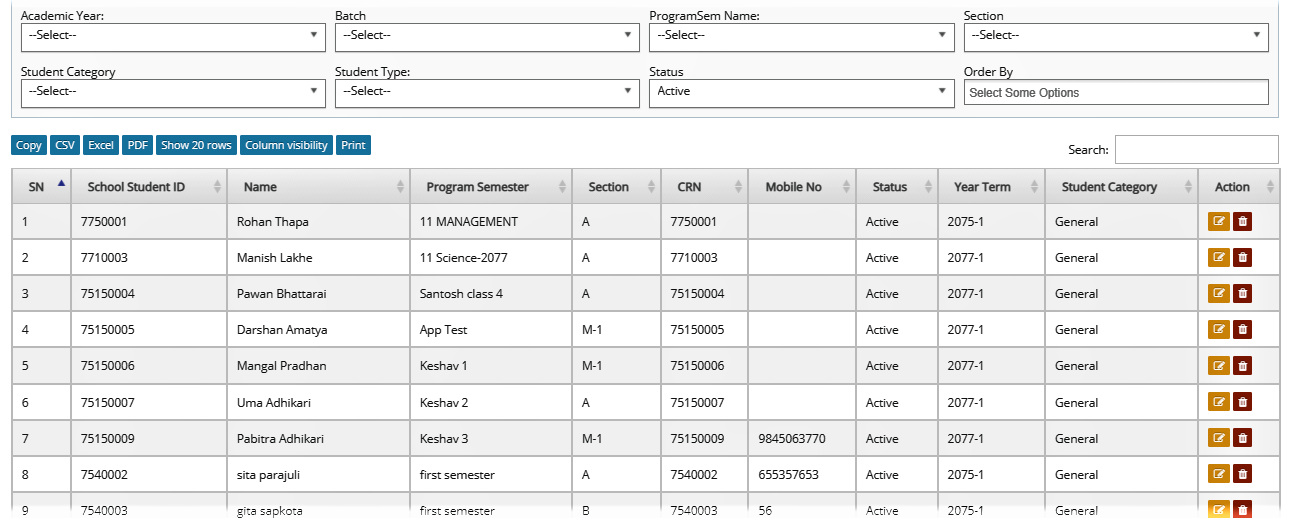Export table using Excel button
Screen dimensions: 1296x518
tap(101, 145)
